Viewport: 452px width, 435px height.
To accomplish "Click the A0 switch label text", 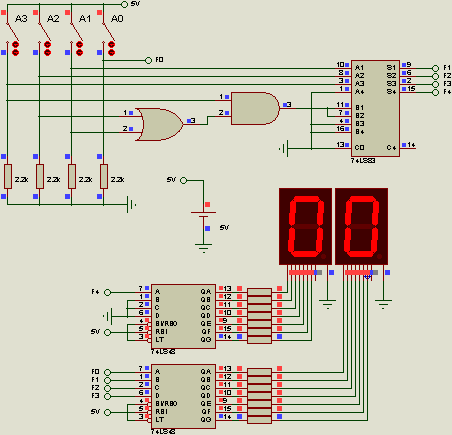I will pos(117,19).
